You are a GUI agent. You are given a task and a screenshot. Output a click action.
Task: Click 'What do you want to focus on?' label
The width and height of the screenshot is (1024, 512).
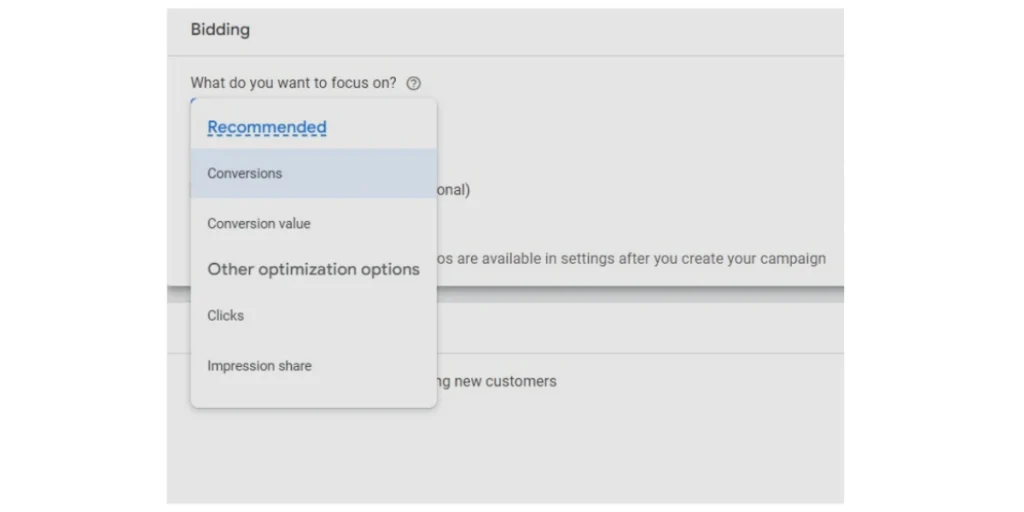[293, 83]
